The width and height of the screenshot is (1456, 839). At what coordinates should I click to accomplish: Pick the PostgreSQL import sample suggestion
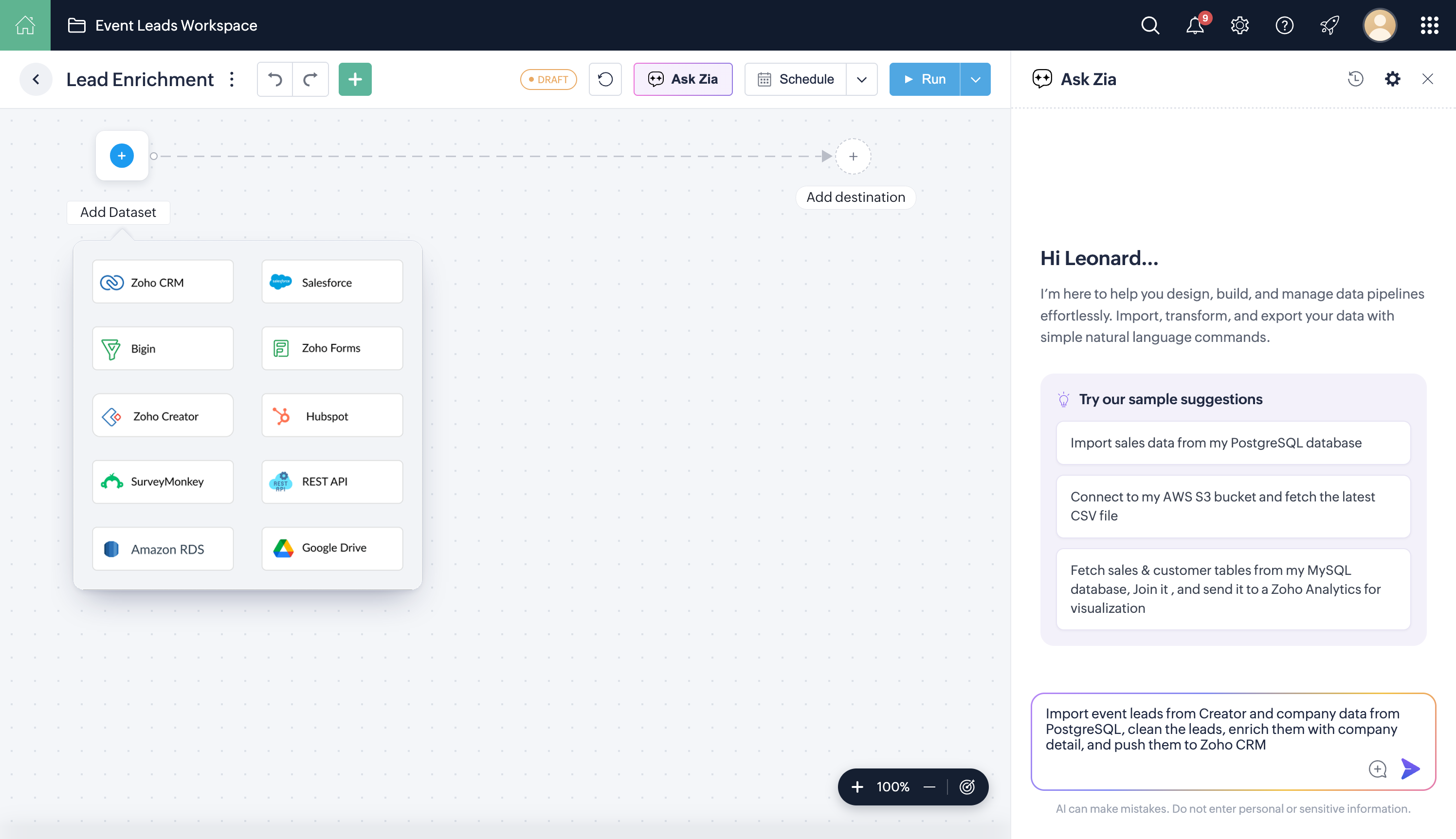1233,443
